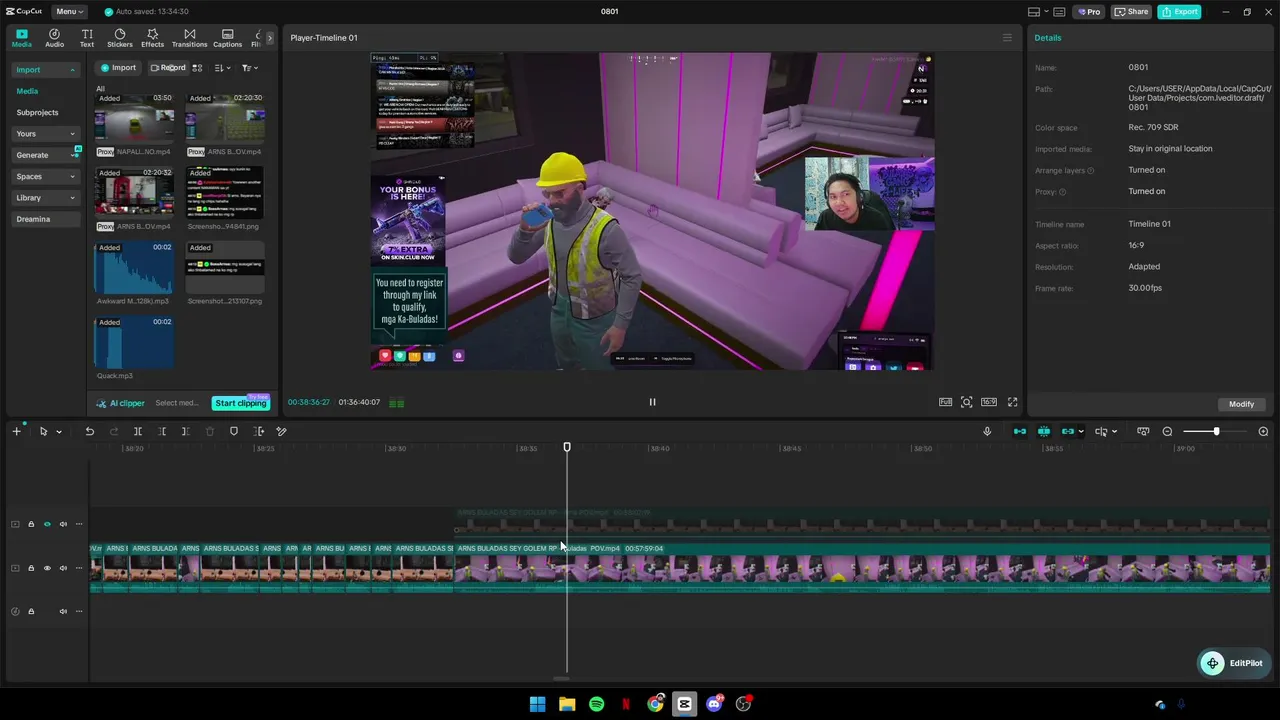Mute the main video track
Screen dimensions: 1280x720
[x=63, y=568]
